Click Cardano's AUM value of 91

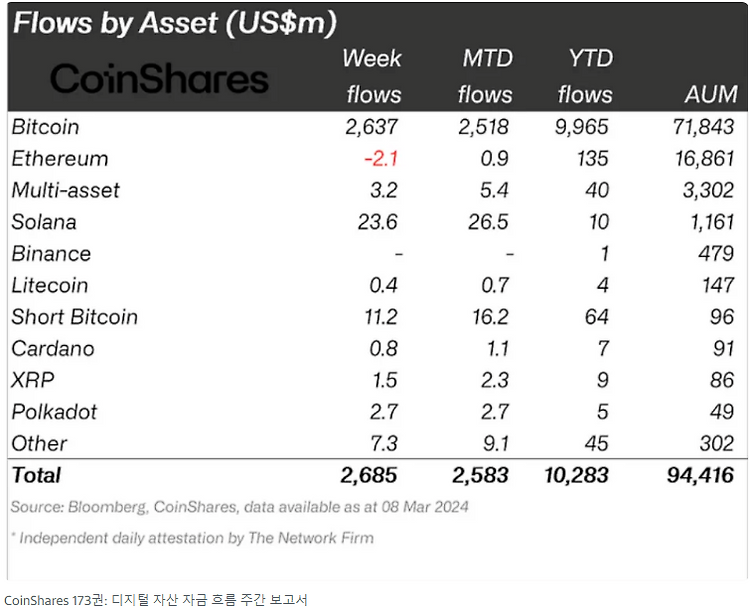(x=723, y=348)
